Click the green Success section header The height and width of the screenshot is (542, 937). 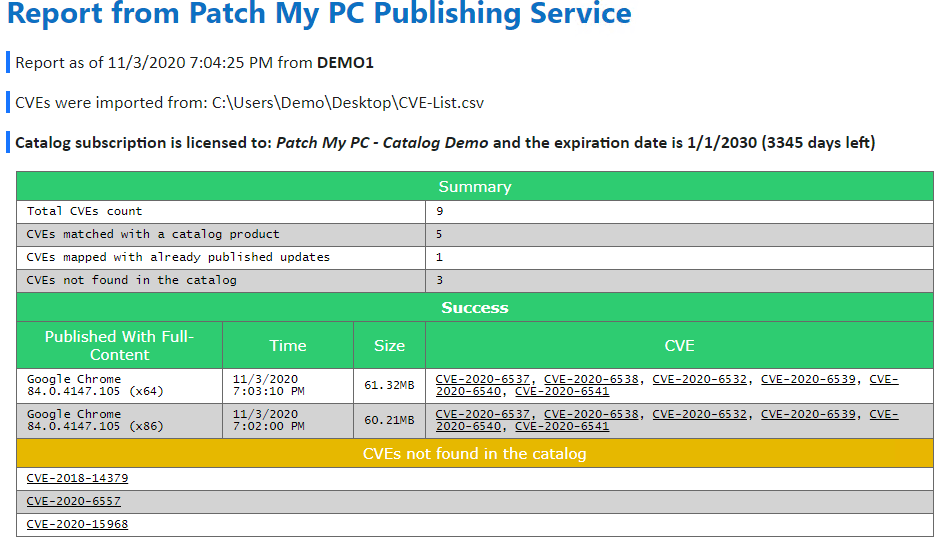coord(474,308)
